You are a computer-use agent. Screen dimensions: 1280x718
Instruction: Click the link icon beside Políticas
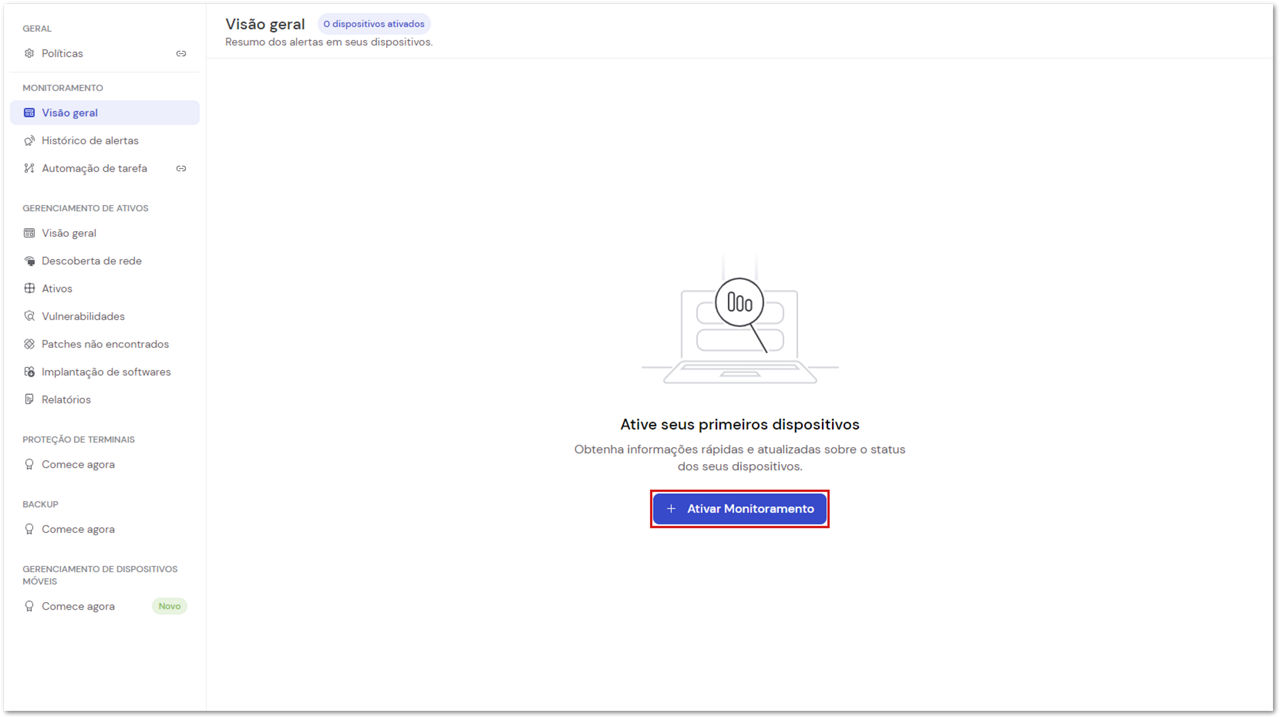181,53
